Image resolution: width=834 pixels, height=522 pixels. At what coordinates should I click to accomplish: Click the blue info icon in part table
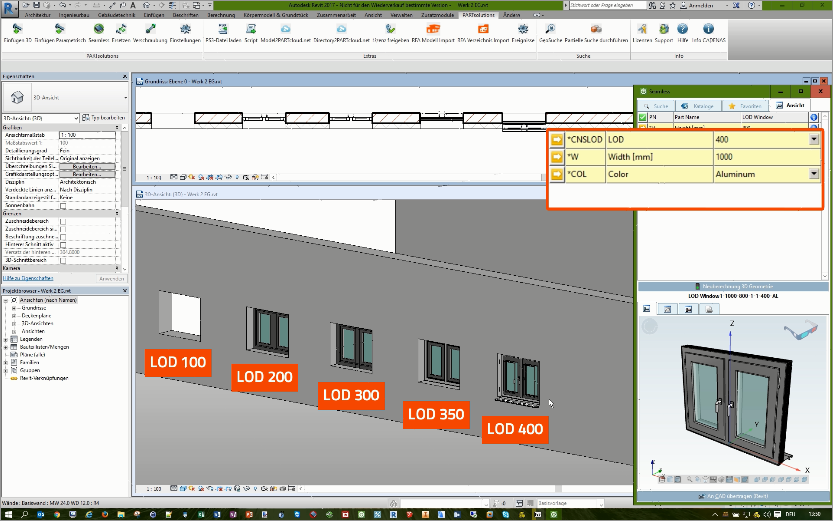click(x=814, y=117)
